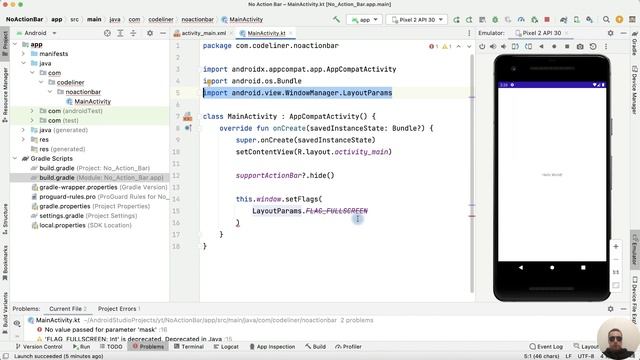Take an emulator screenshot with camera icon
This screenshot has width=640, height=360.
coord(580,47)
